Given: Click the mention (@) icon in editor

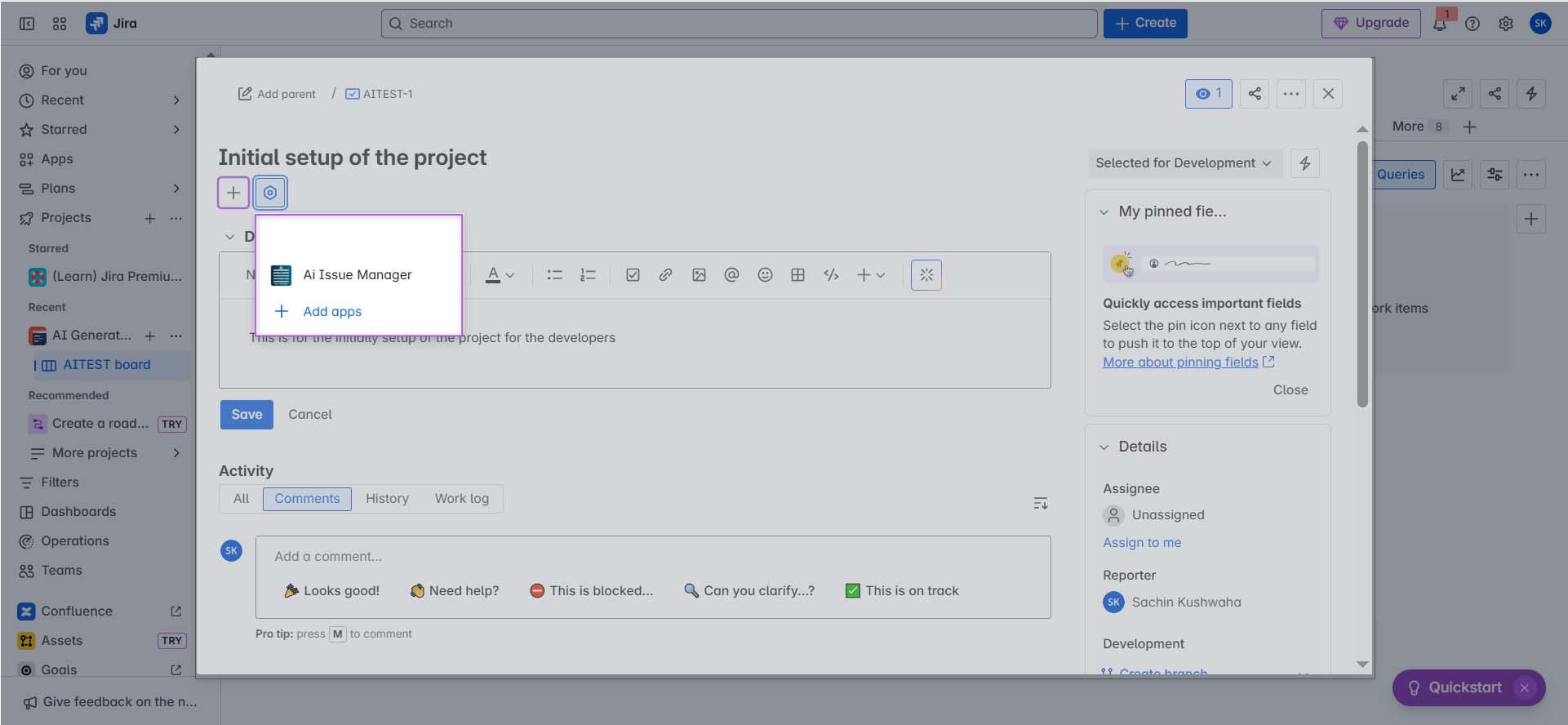Looking at the screenshot, I should click(x=731, y=275).
